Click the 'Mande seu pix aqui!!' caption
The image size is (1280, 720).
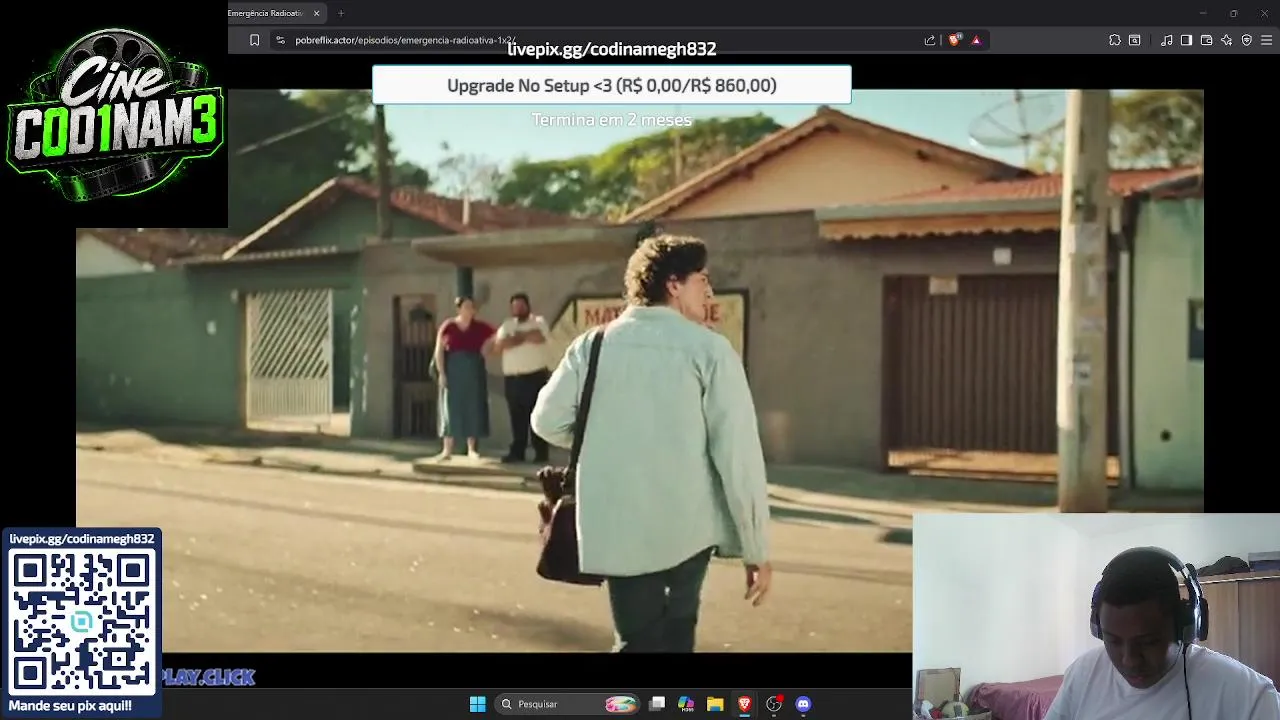[70, 706]
